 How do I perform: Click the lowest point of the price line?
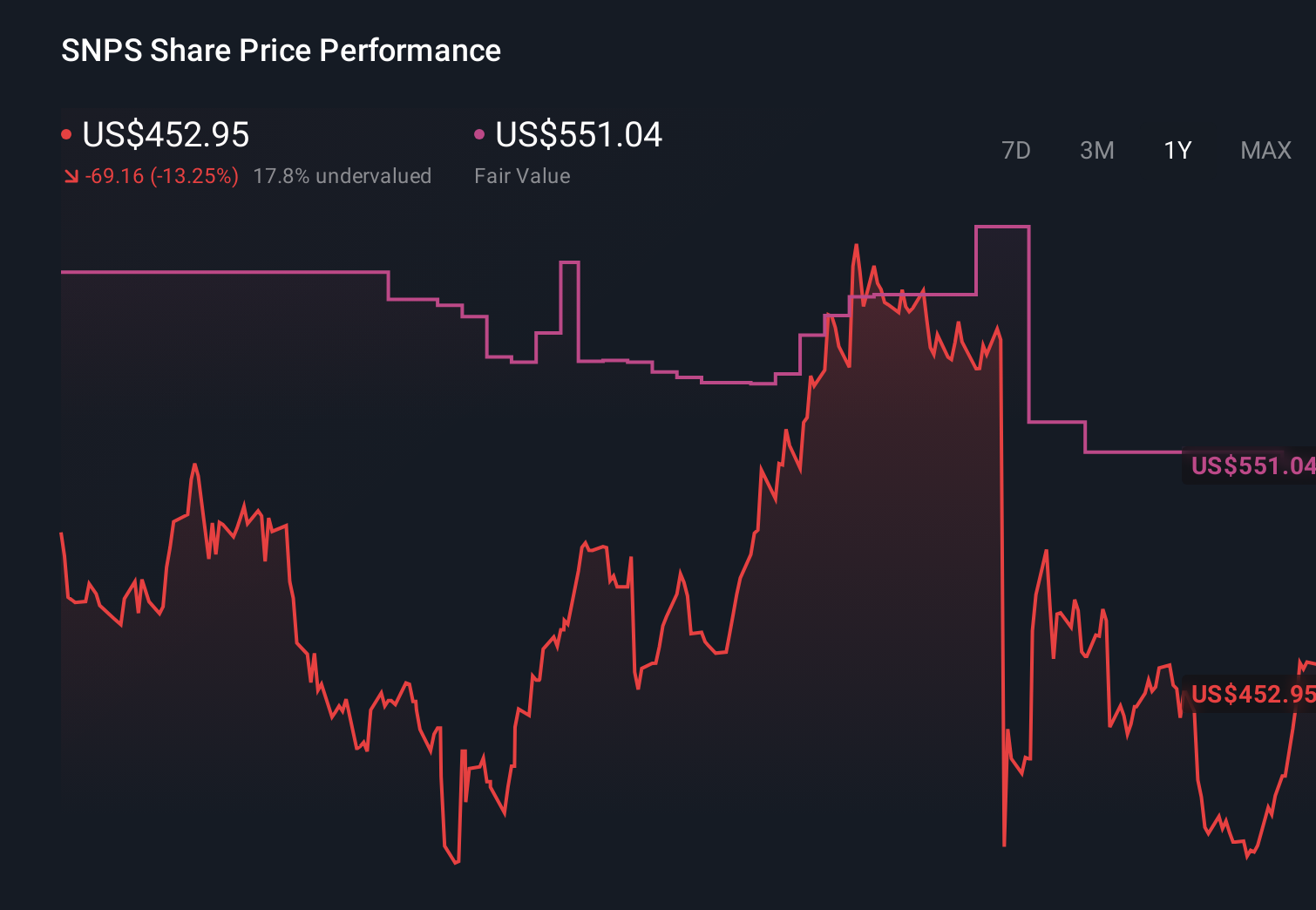point(455,862)
